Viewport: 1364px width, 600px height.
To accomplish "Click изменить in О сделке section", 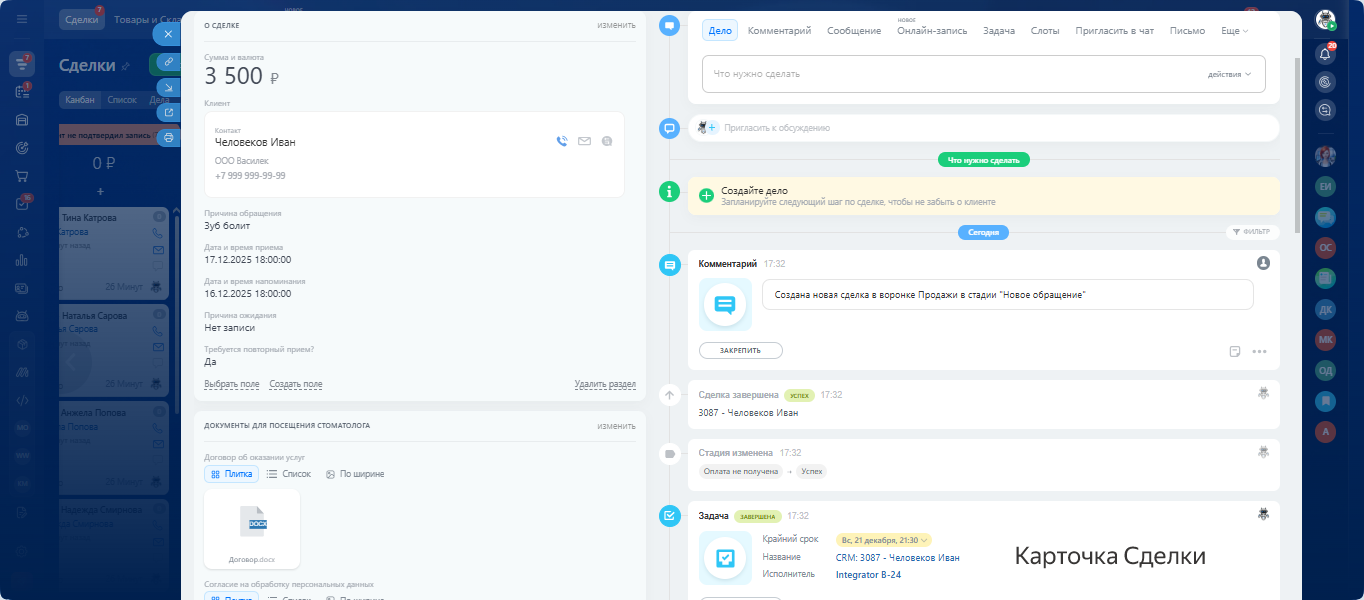I will click(x=616, y=25).
